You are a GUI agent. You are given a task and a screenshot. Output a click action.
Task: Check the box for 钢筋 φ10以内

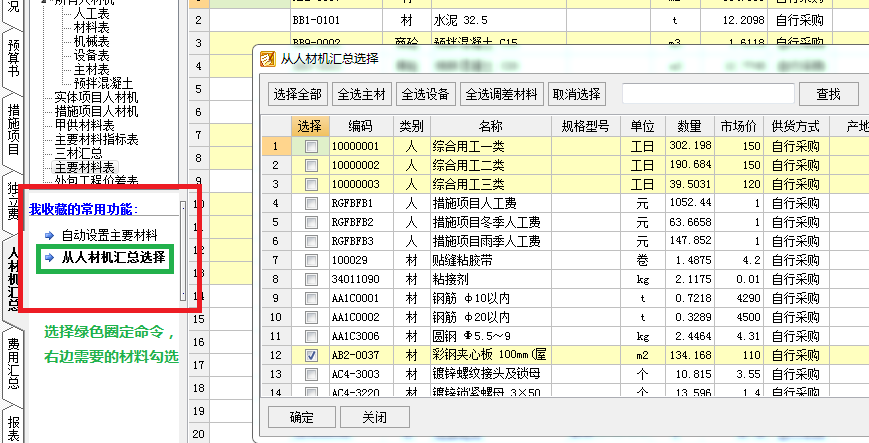[x=311, y=298]
